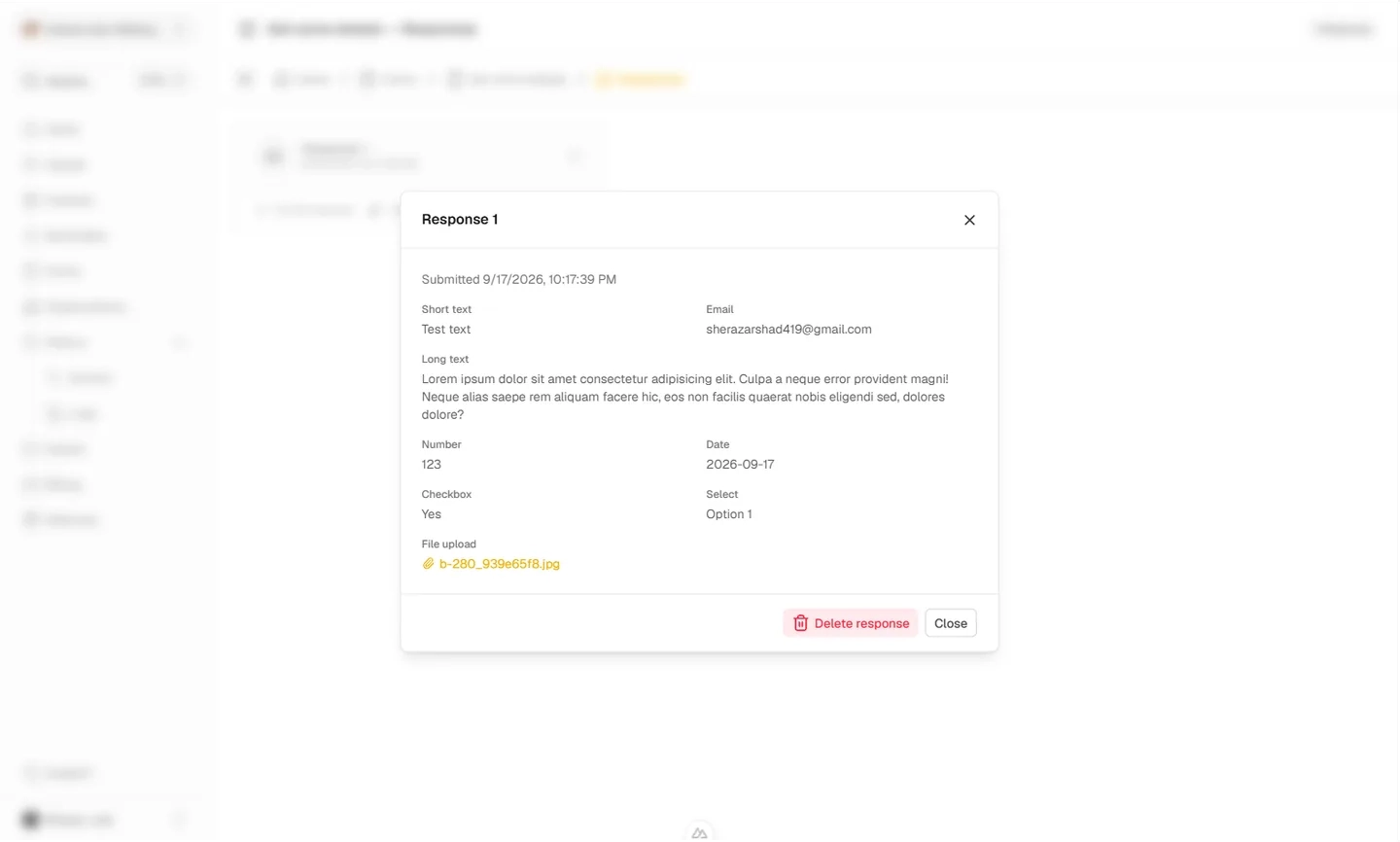Close the Response 1 dialog with the X icon
Screen dimensions: 1400x842
point(969,220)
